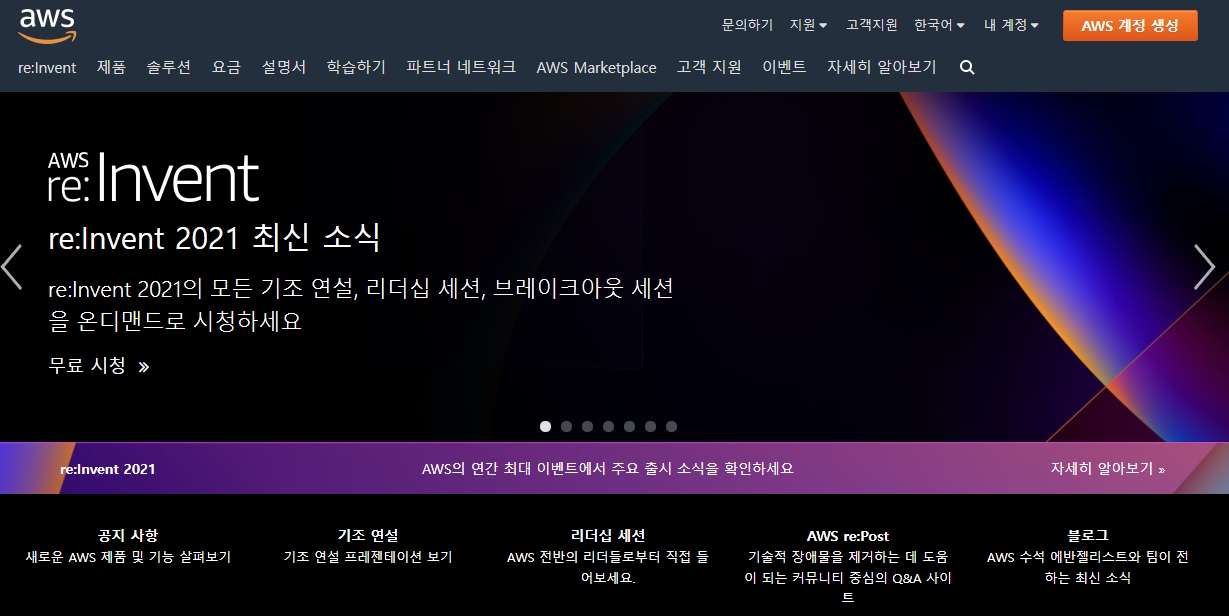Open the AWS Marketplace menu
1229x616 pixels.
pyautogui.click(x=596, y=68)
